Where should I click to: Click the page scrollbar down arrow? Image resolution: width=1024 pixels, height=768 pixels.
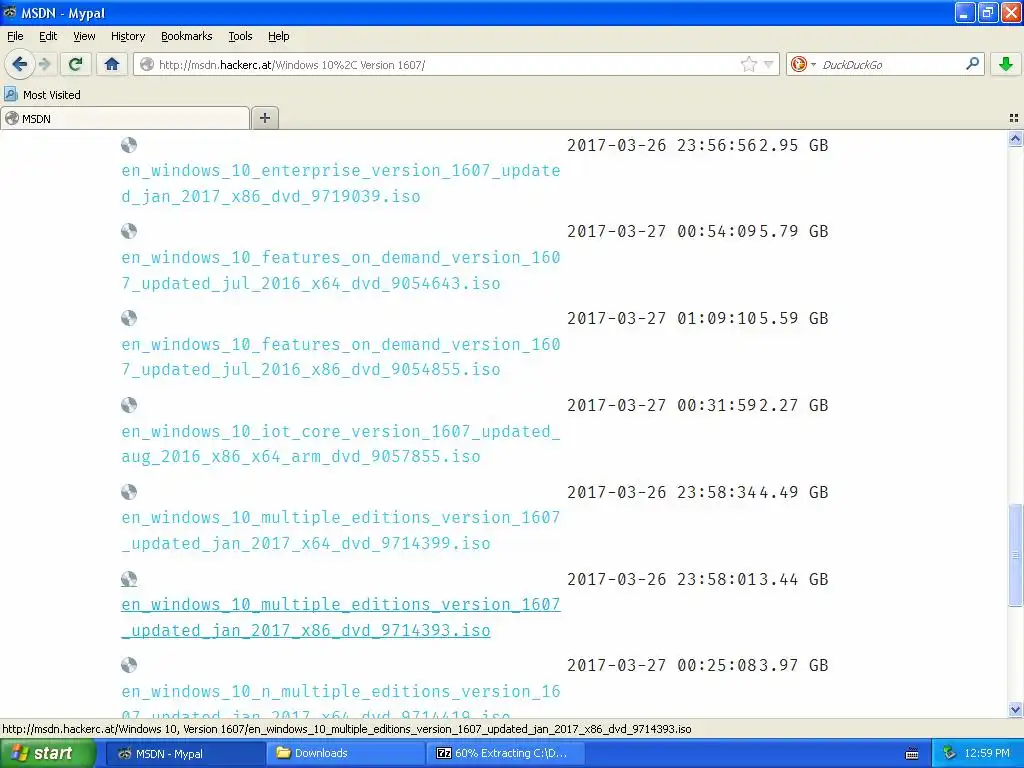1015,709
